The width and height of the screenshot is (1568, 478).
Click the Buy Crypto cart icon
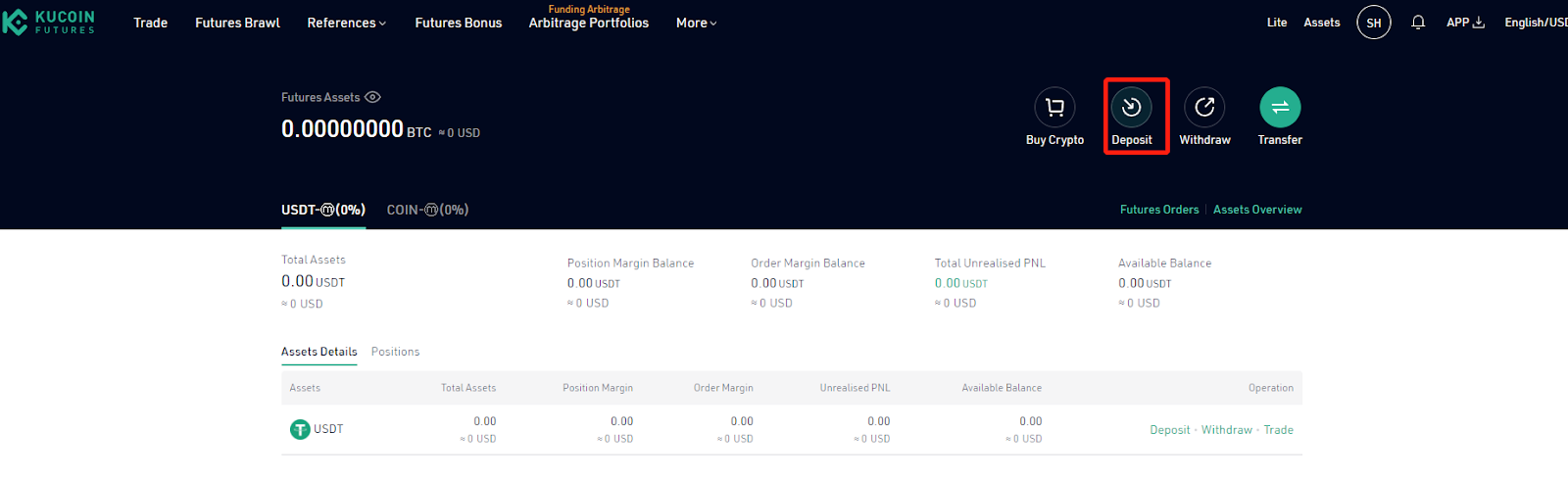[1054, 108]
